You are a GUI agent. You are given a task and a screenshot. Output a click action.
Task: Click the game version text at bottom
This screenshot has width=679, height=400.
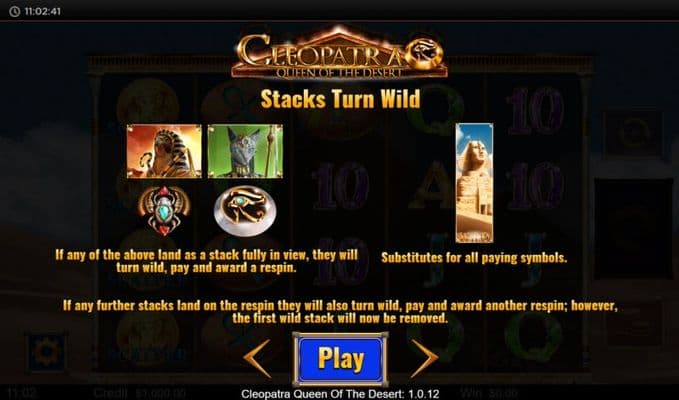340,394
